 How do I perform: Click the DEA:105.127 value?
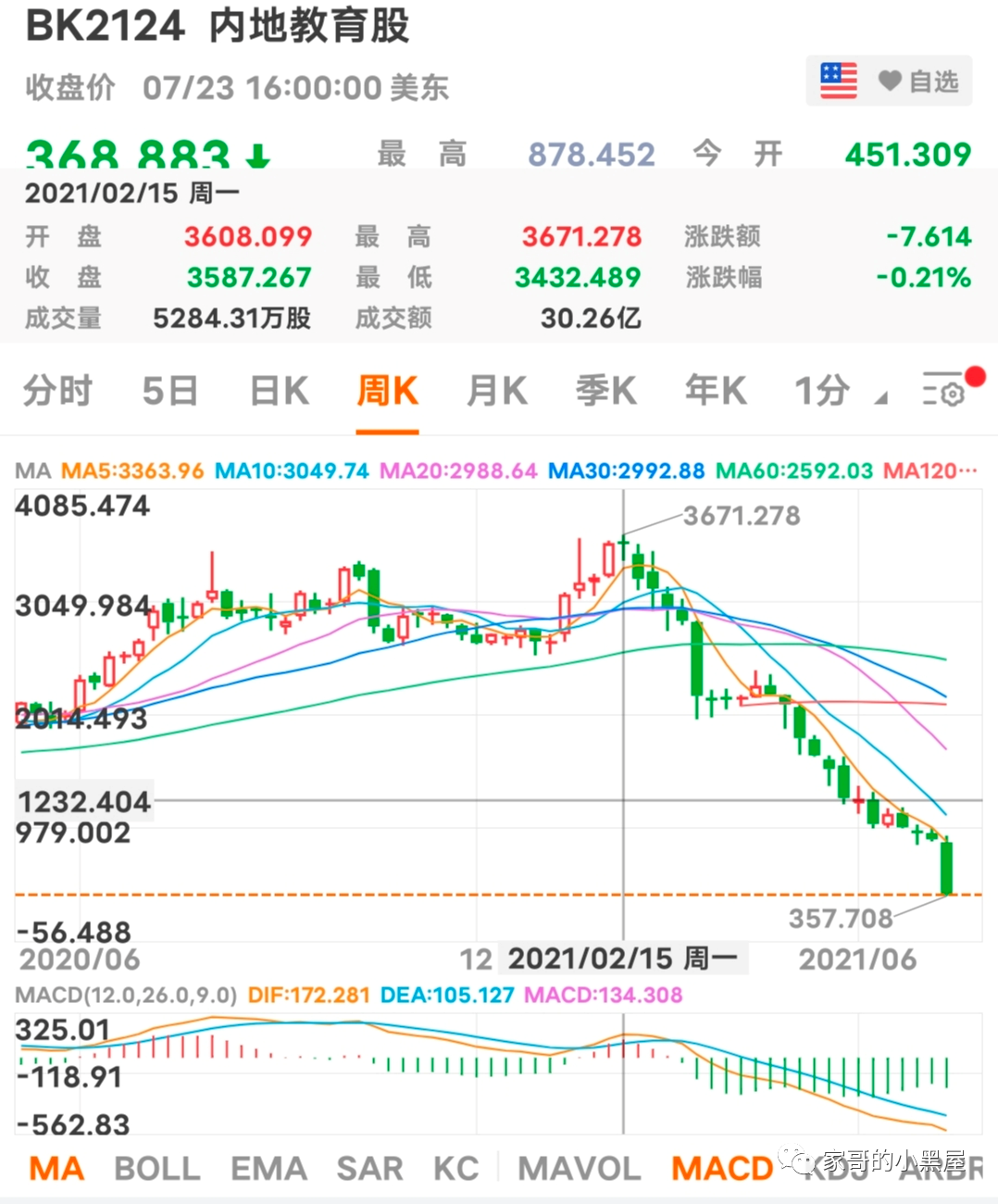(447, 996)
